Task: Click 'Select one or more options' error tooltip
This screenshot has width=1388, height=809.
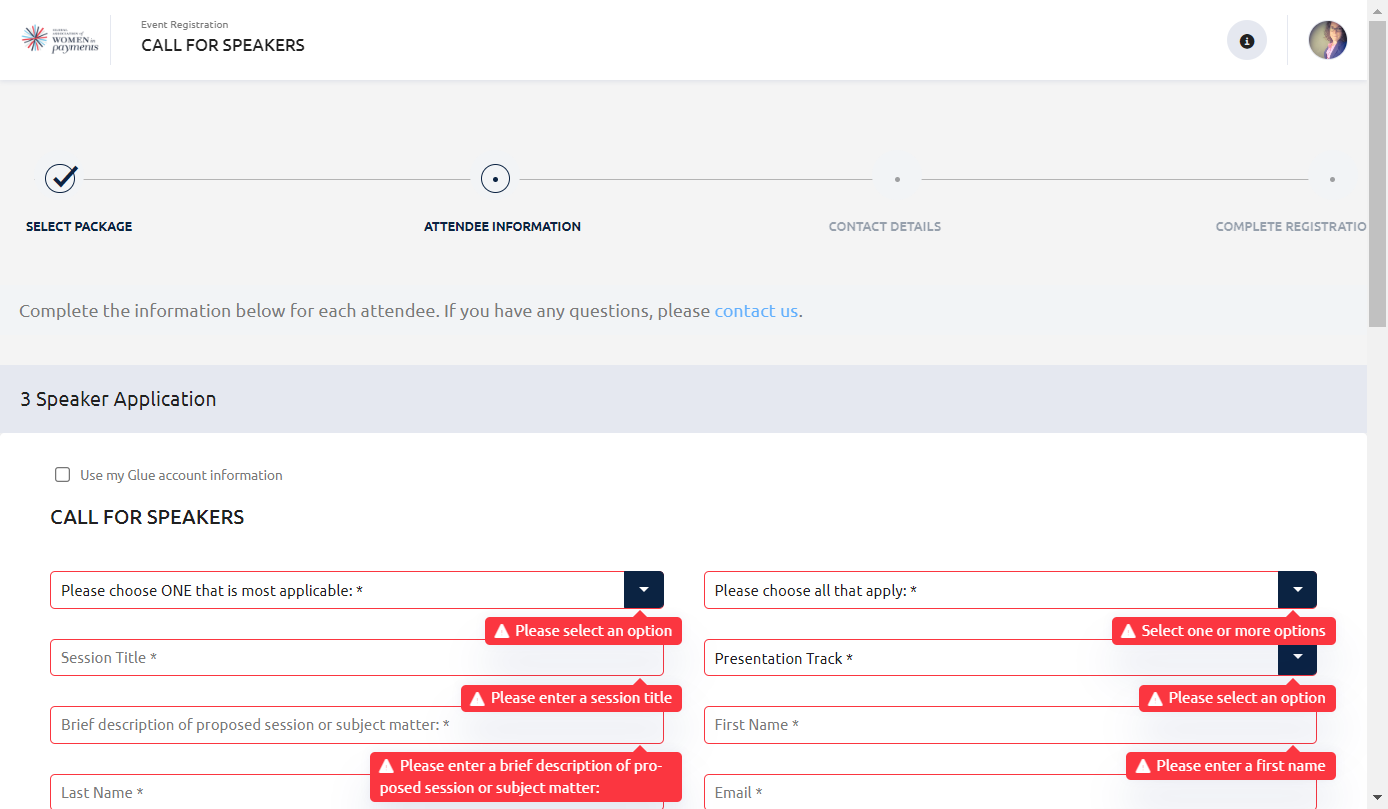Action: [1224, 631]
